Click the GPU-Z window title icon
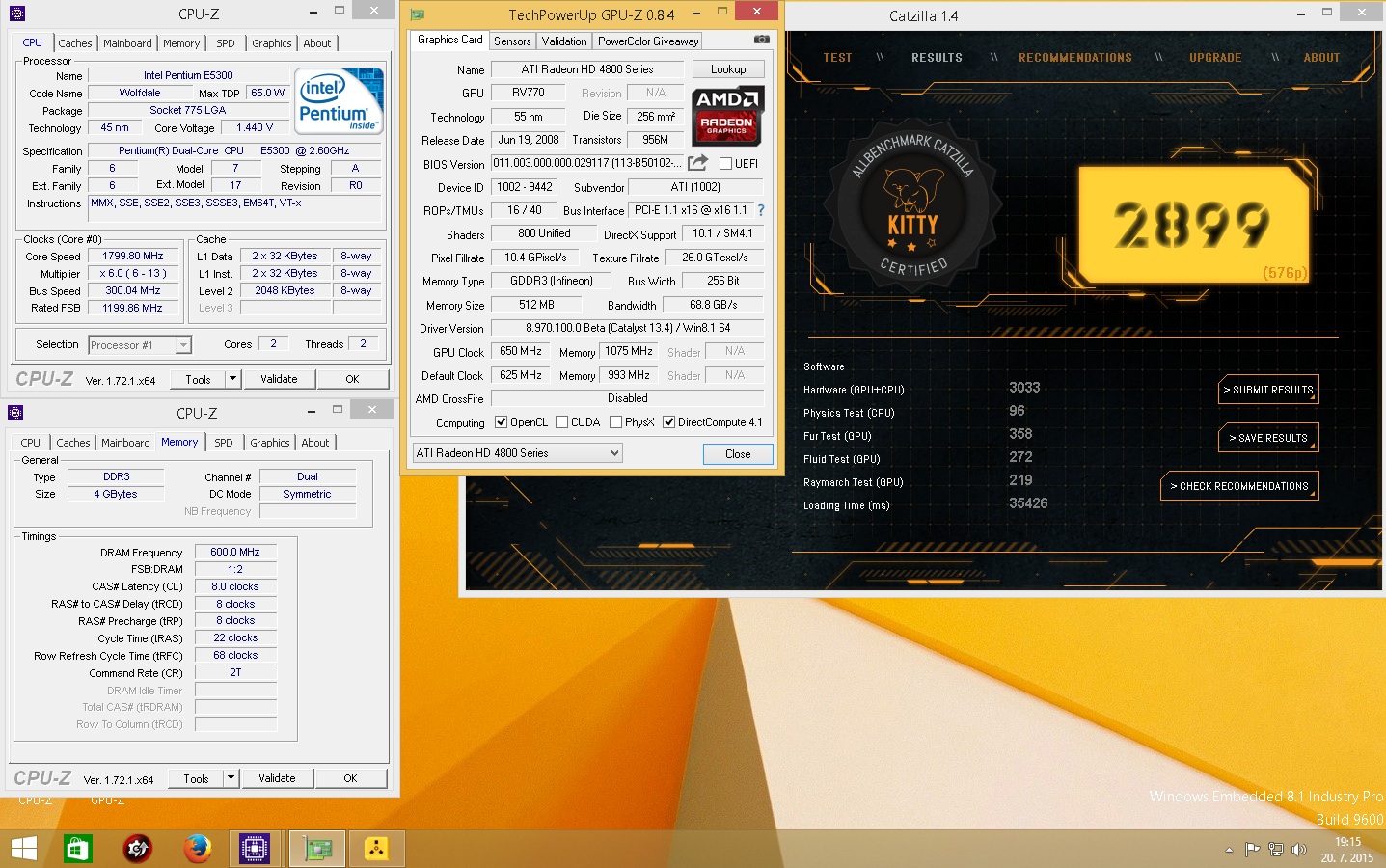Image resolution: width=1386 pixels, height=868 pixels. coord(417,14)
